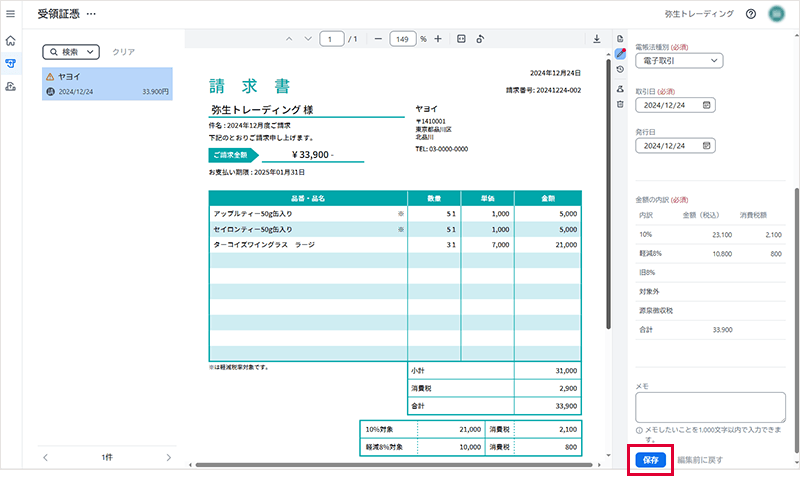Open the 受領証憑 more options menu

click(91, 14)
